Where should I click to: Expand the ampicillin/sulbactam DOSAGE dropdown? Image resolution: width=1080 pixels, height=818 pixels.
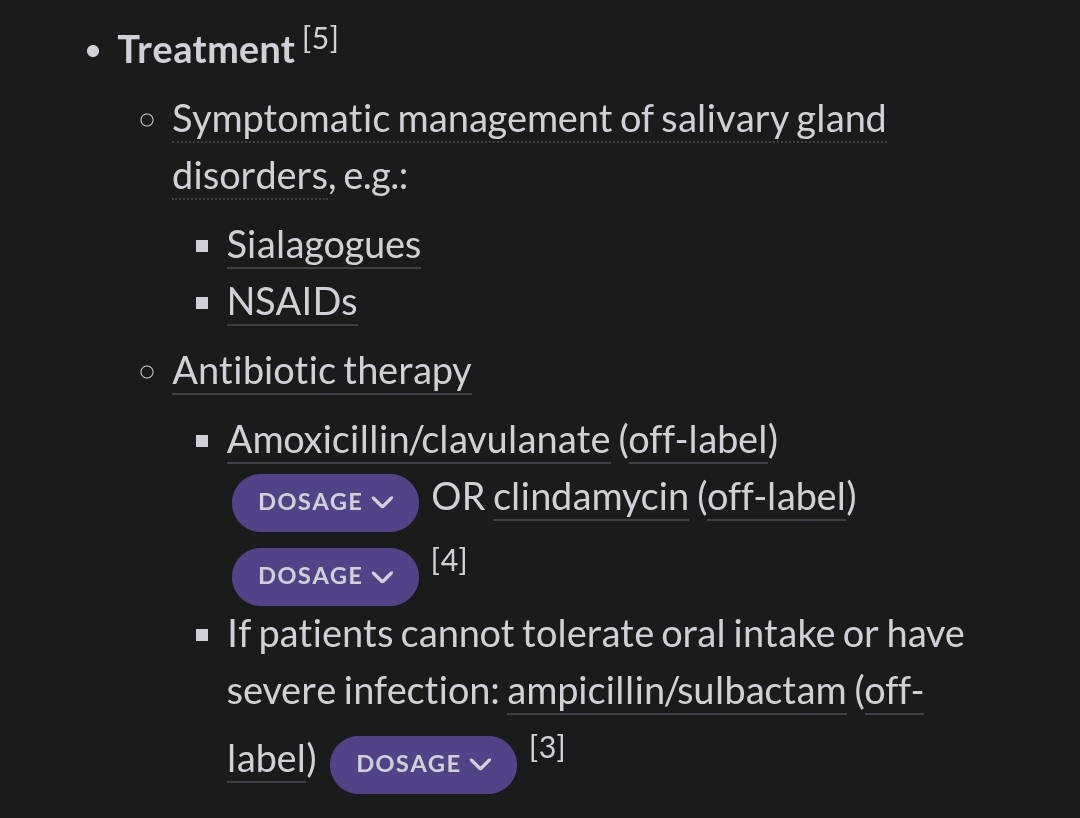(x=422, y=764)
